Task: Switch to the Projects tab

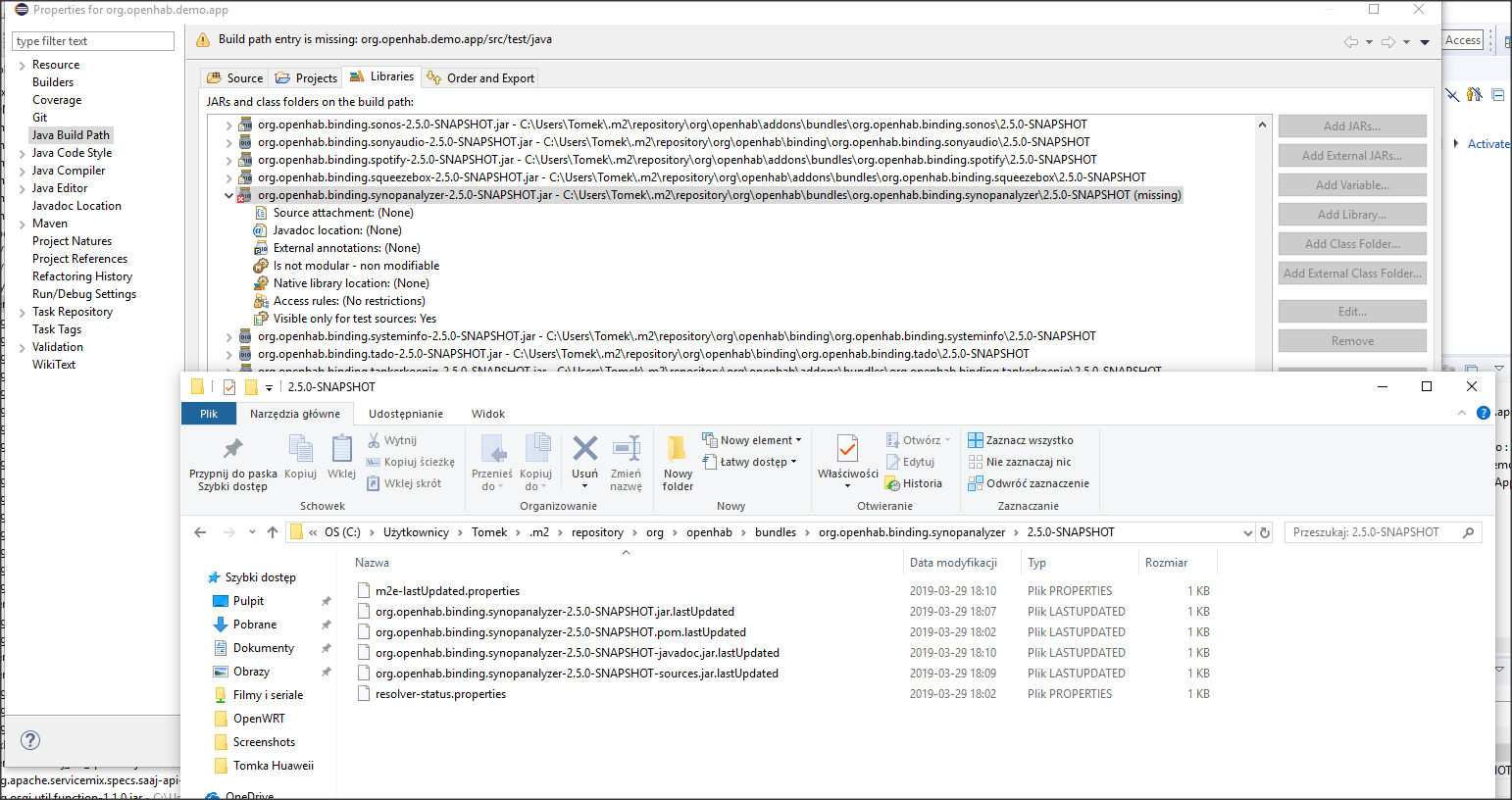Action: tap(306, 77)
